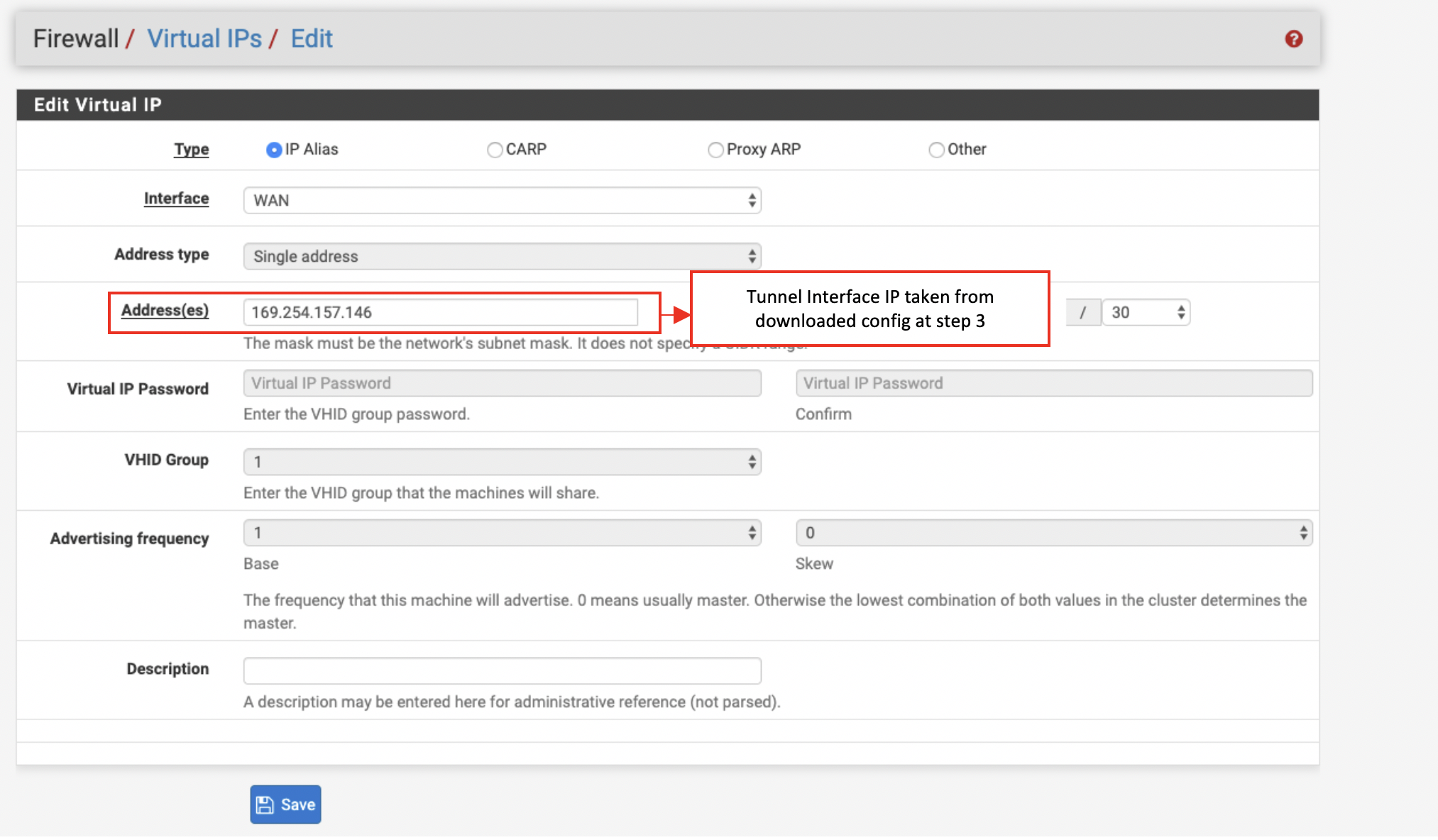Click the Description text field
This screenshot has height=840, width=1438.
tap(502, 670)
